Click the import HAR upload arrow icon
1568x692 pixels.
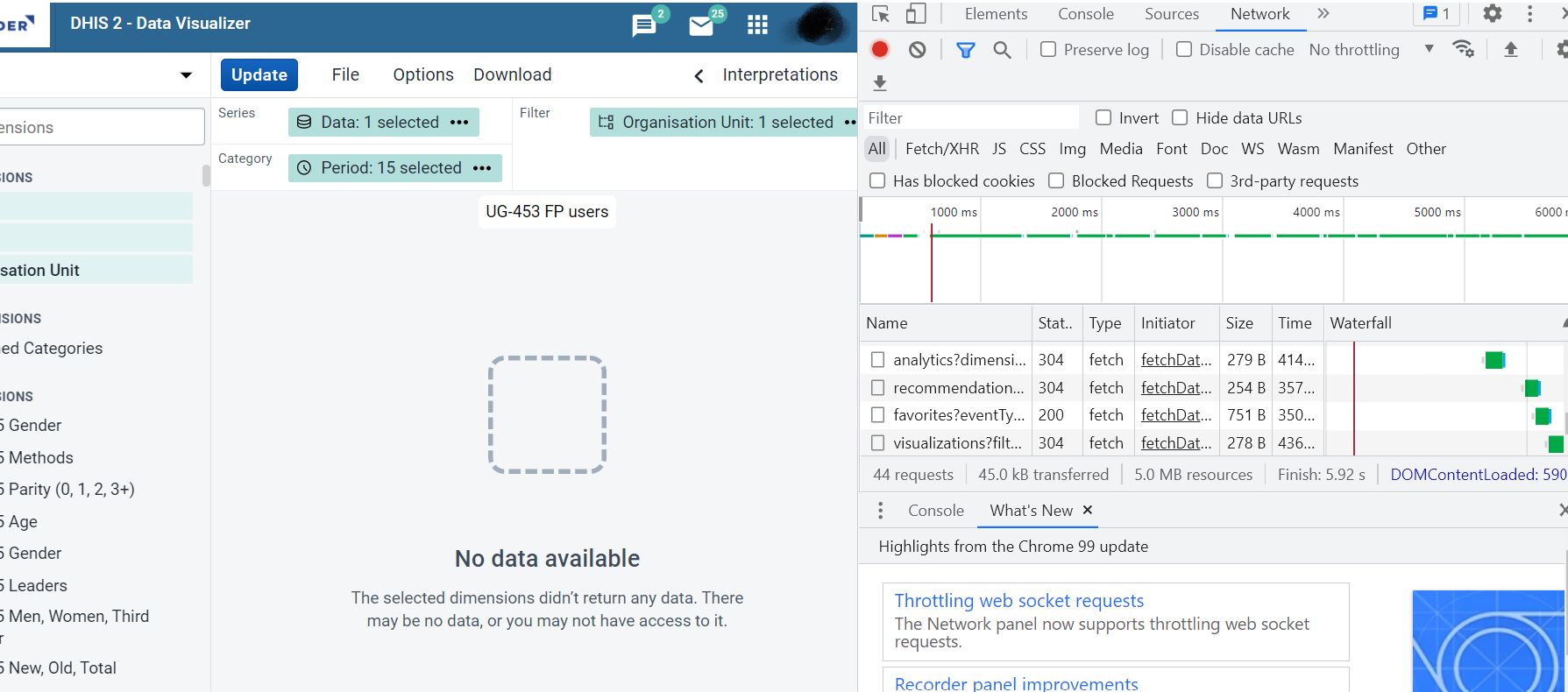[x=1511, y=50]
